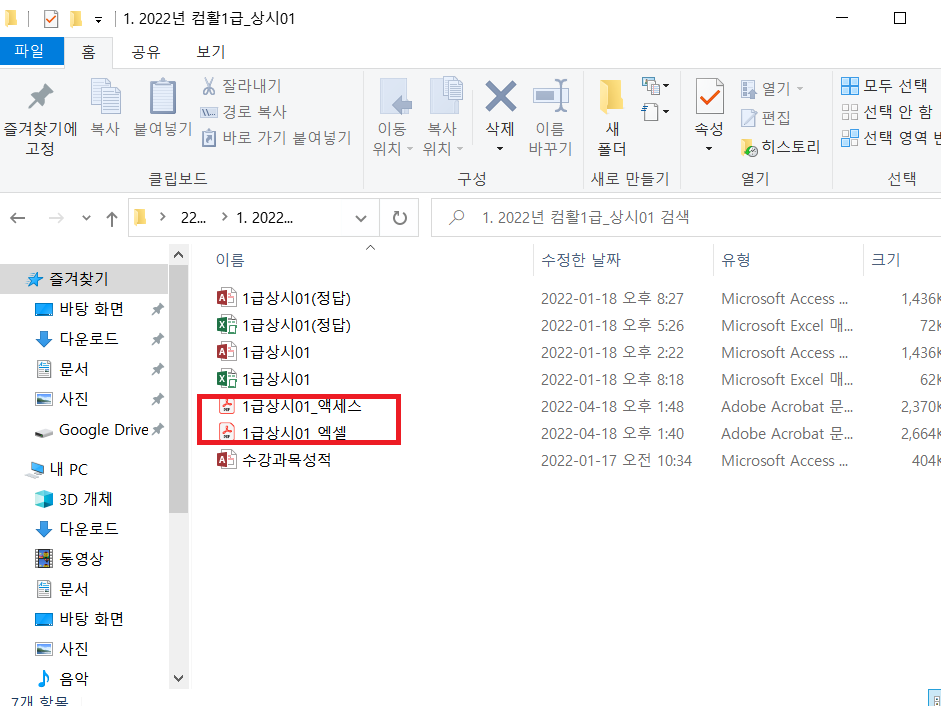This screenshot has height=706, width=941.
Task: Click the 히스토리 button
Action: pyautogui.click(x=780, y=147)
